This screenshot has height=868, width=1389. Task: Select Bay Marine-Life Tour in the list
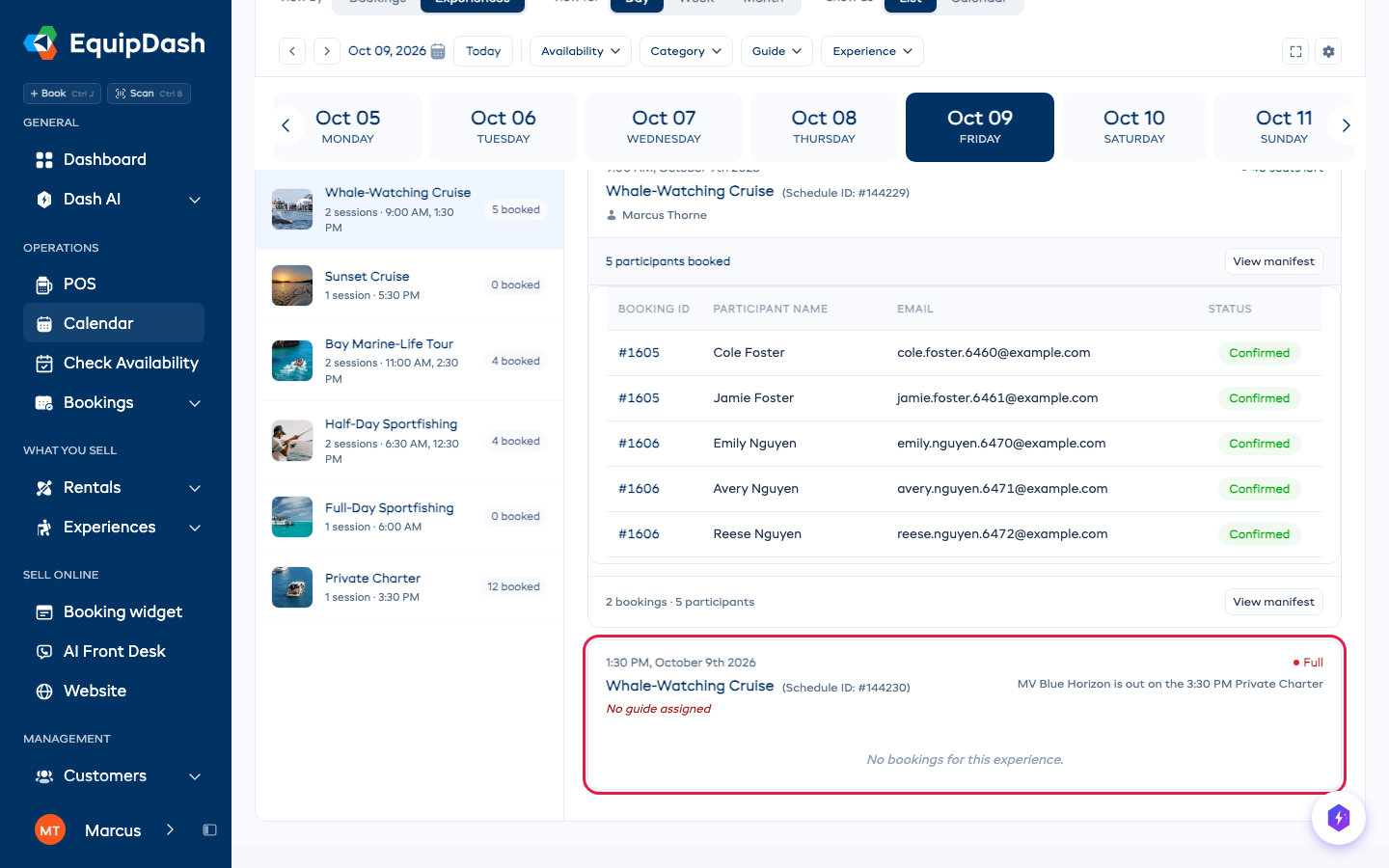point(409,361)
